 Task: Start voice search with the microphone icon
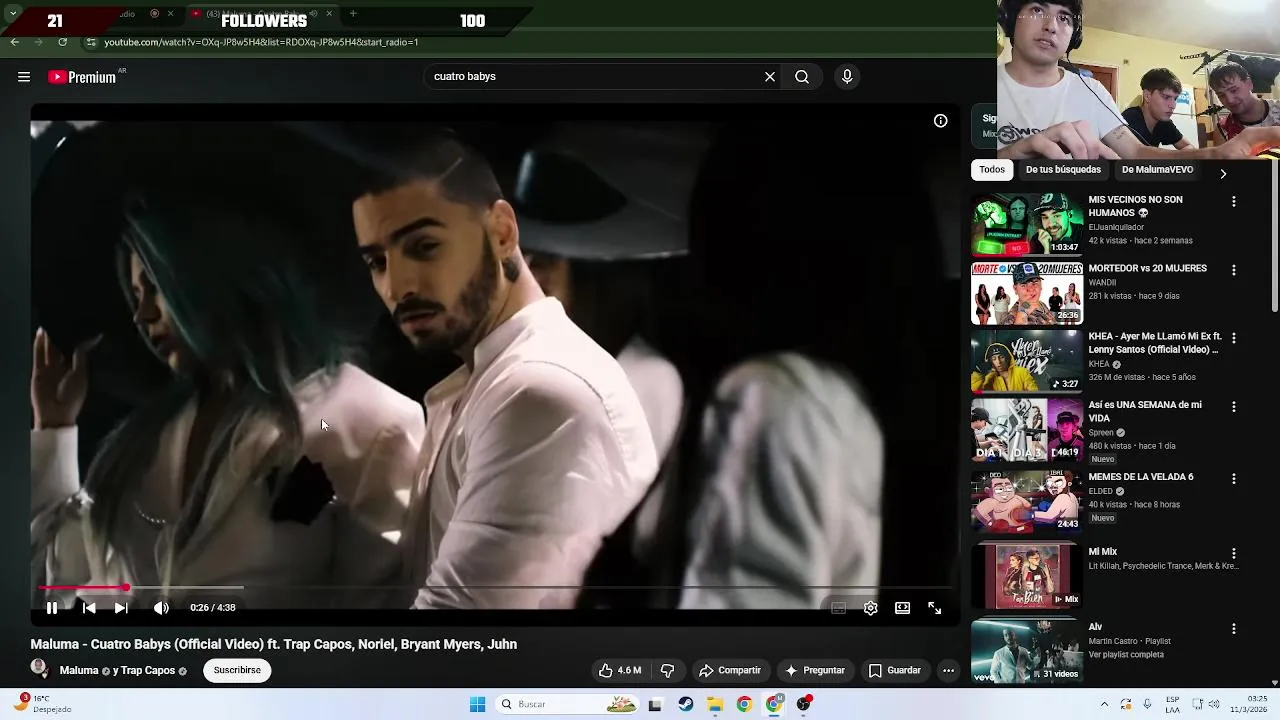(847, 77)
